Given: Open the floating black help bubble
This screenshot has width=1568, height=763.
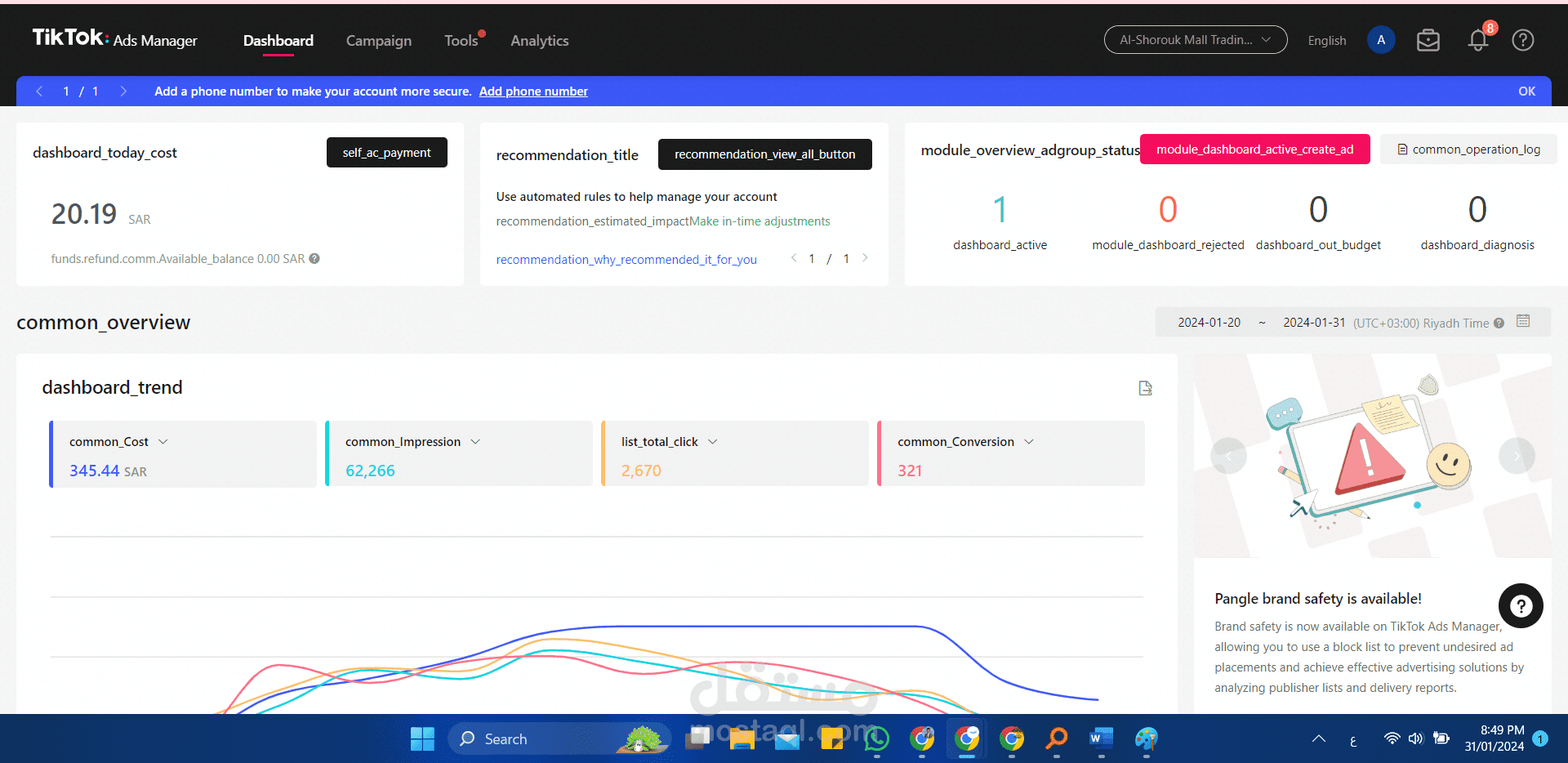Looking at the screenshot, I should [1521, 605].
